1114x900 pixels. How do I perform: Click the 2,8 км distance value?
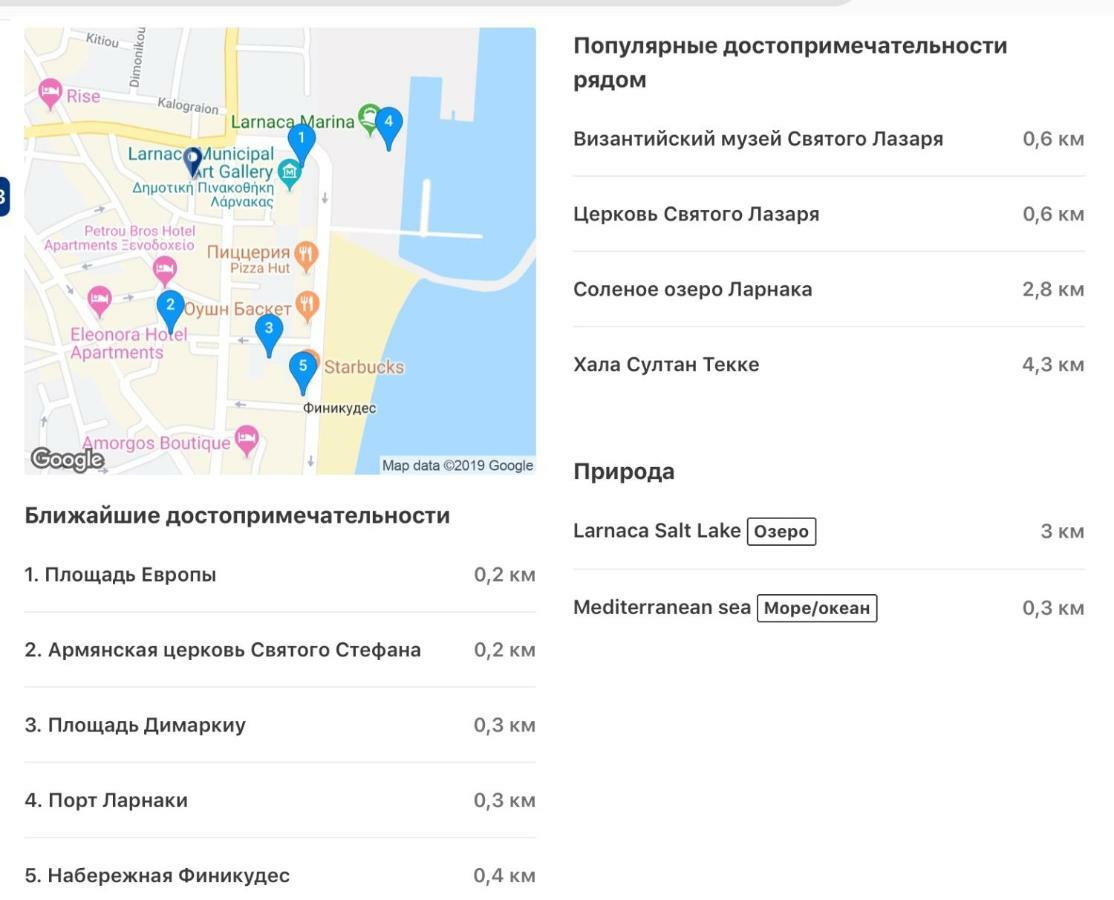tap(1053, 289)
